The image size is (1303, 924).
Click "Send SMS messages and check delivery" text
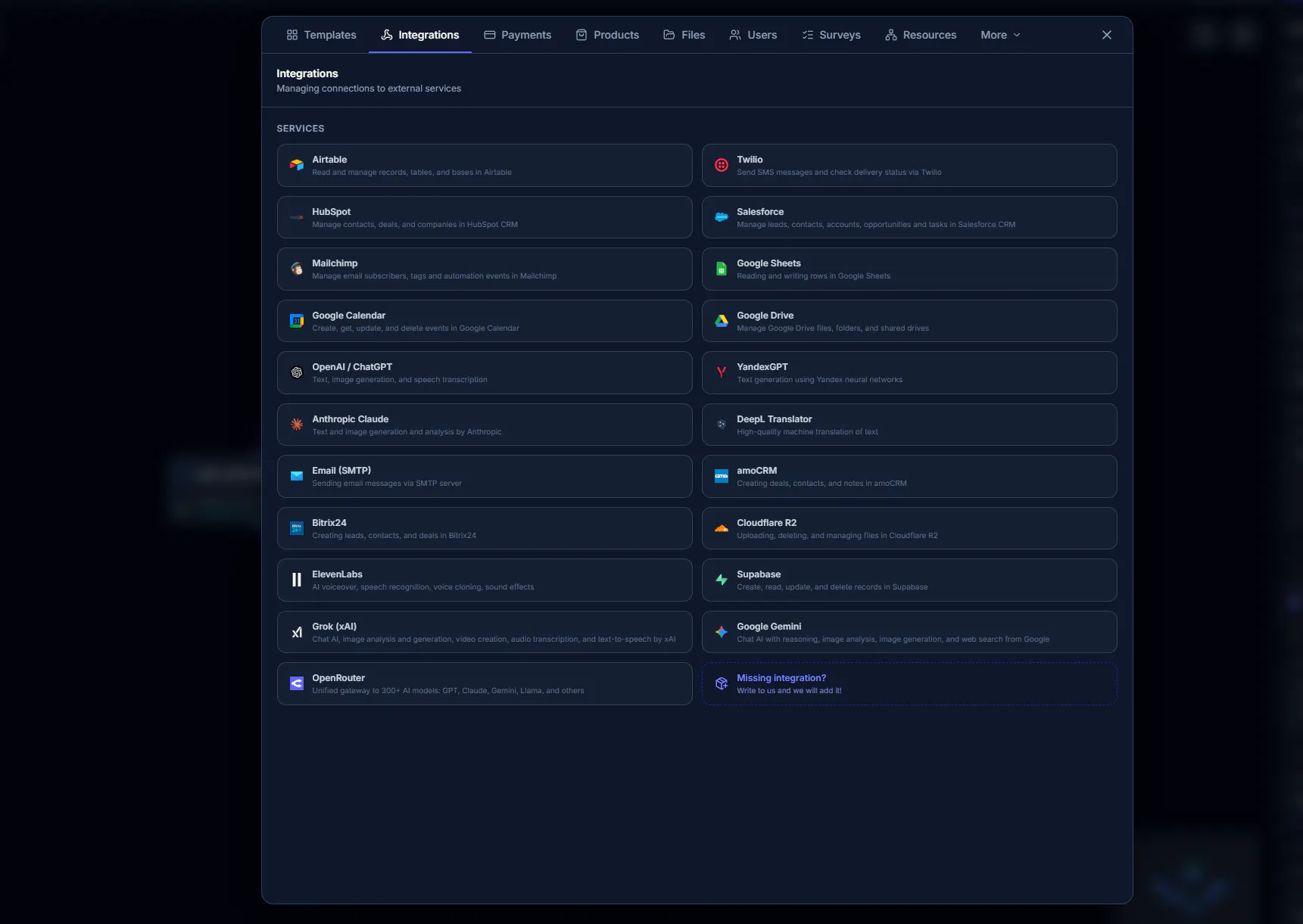(839, 173)
